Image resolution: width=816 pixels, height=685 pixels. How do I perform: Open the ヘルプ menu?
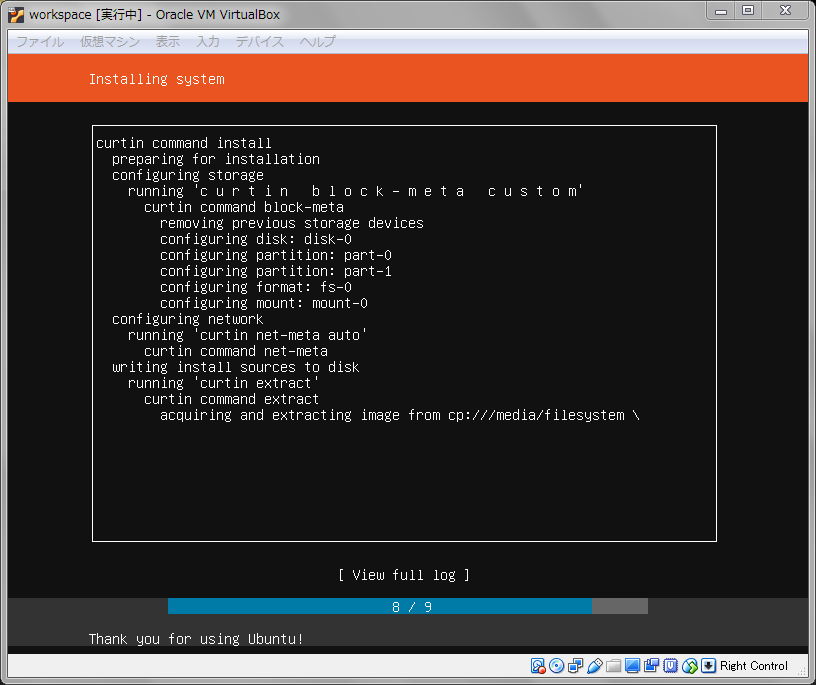pos(317,42)
